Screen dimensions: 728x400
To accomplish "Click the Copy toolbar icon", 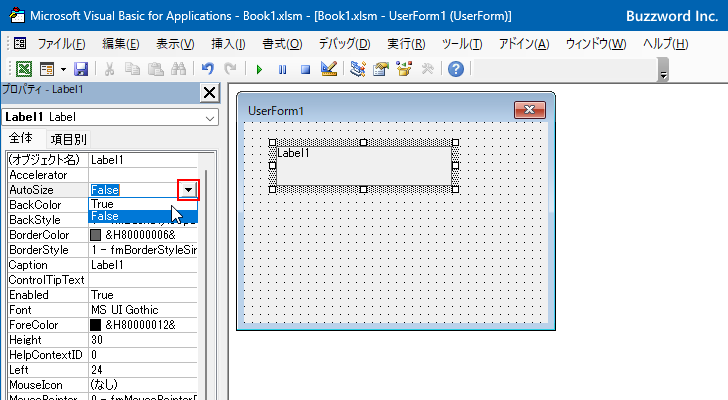I will [132, 69].
